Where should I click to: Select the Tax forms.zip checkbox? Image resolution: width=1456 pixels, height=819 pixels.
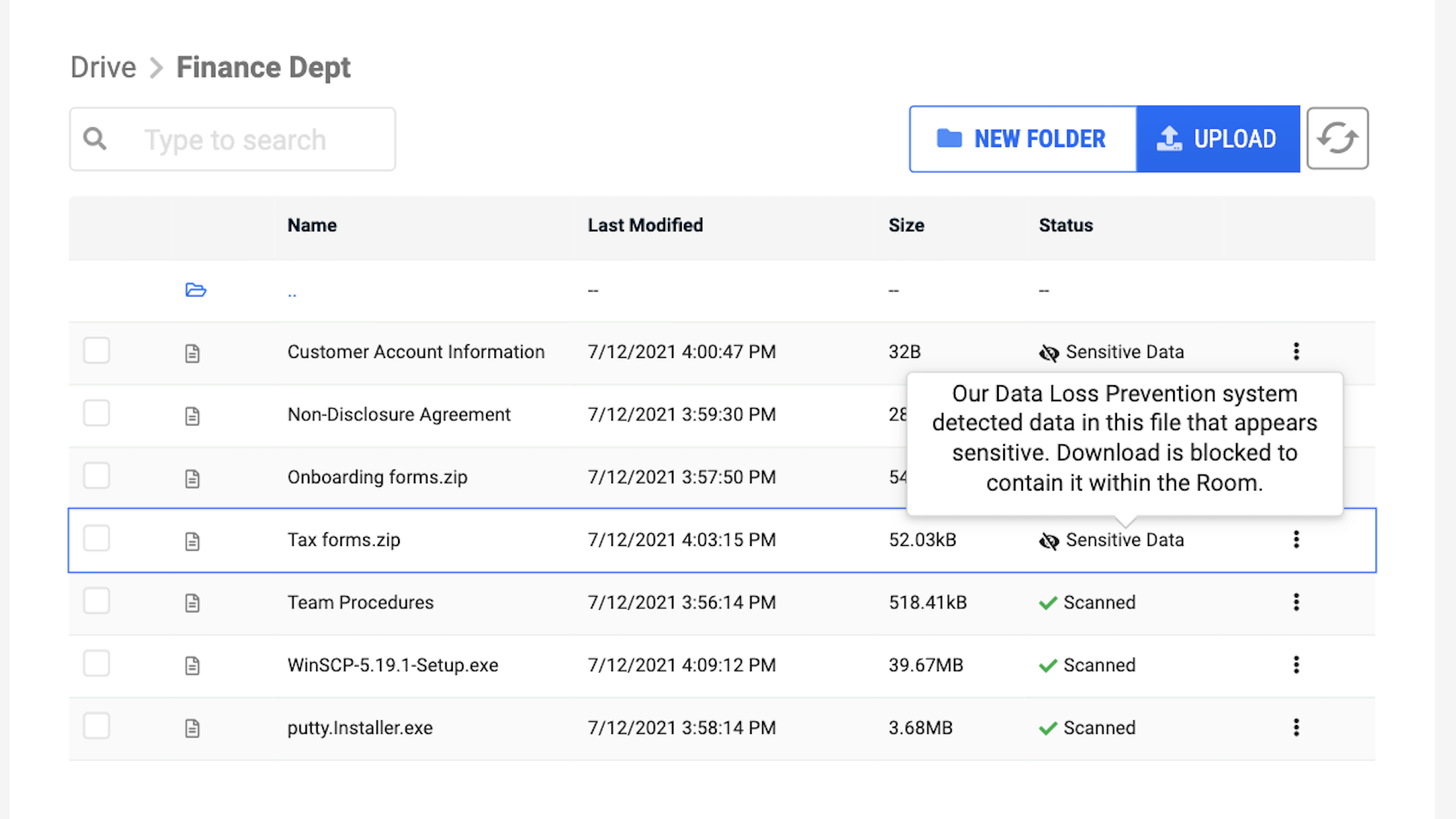click(96, 538)
